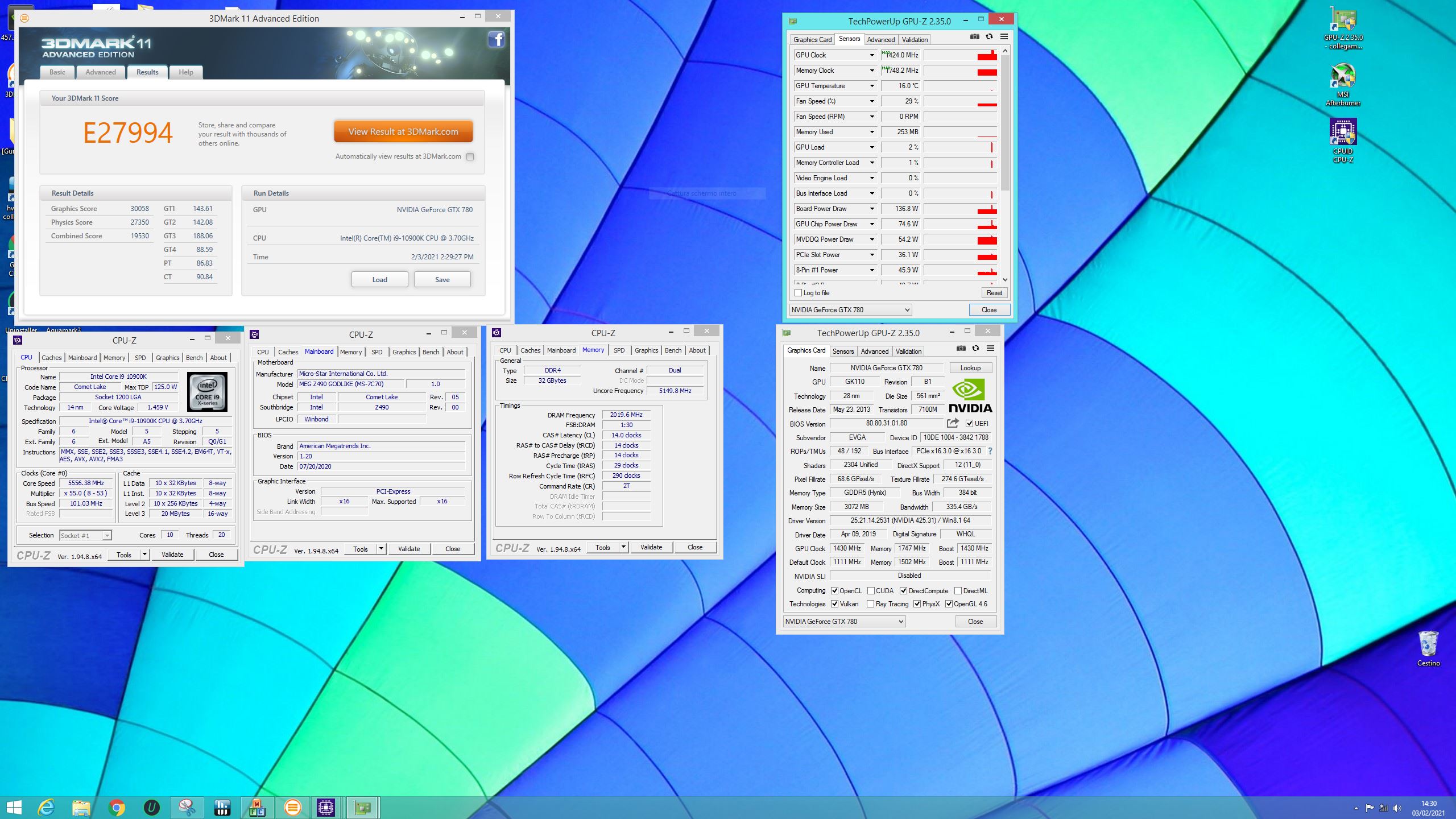
Task: Click the Save button in 3DMark 11
Action: [x=442, y=280]
